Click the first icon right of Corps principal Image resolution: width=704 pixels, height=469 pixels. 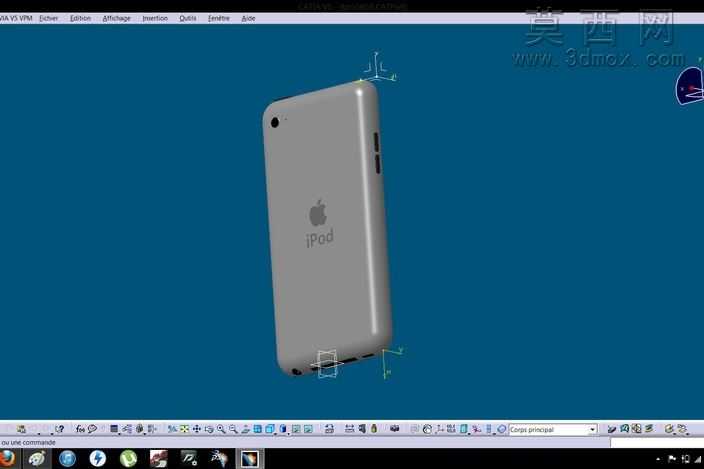pos(611,429)
